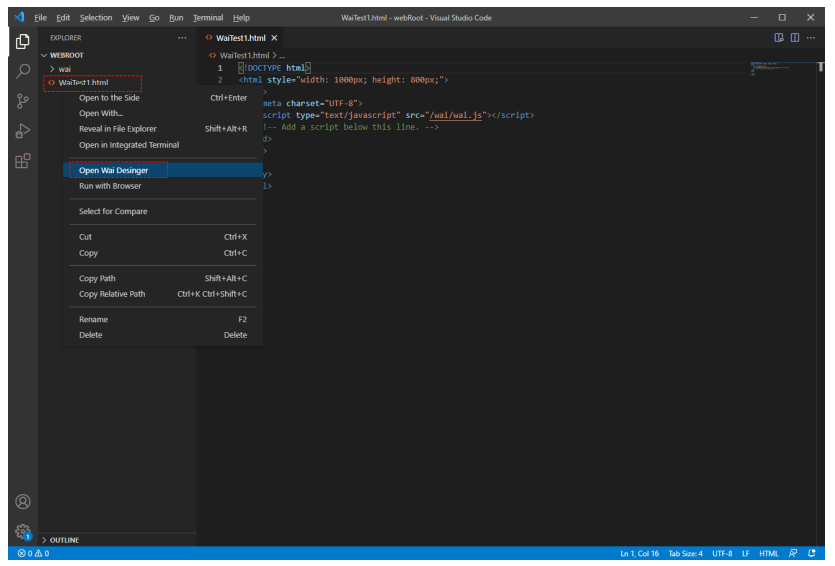Click Rename in the context menu
Viewport: 835px width, 566px height.
93,320
